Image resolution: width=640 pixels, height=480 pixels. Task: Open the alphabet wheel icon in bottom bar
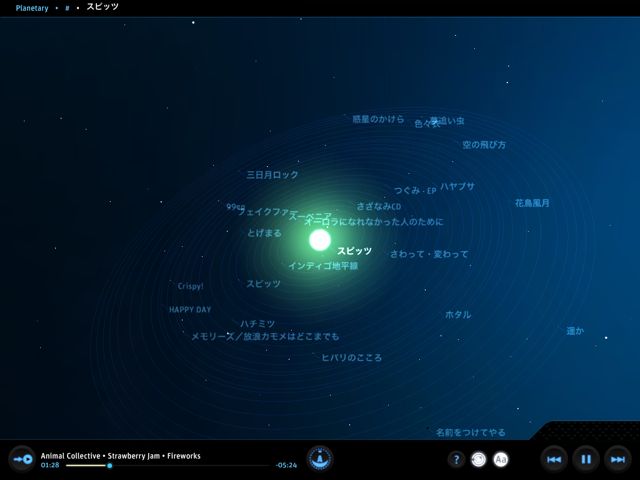click(x=320, y=458)
